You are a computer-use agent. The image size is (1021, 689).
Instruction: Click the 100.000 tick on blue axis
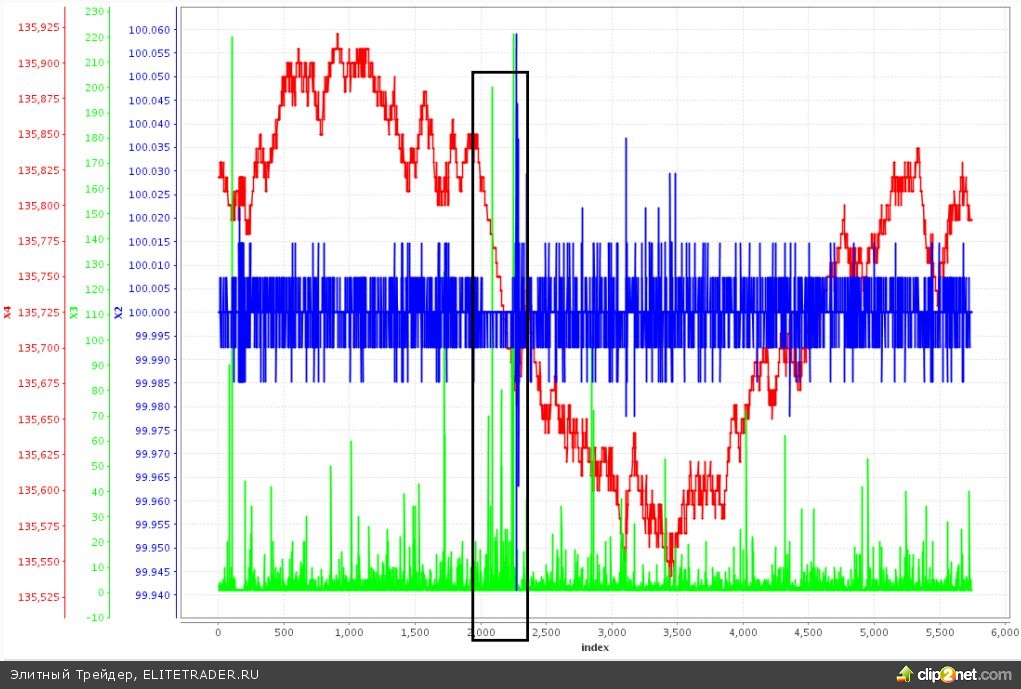click(x=149, y=312)
